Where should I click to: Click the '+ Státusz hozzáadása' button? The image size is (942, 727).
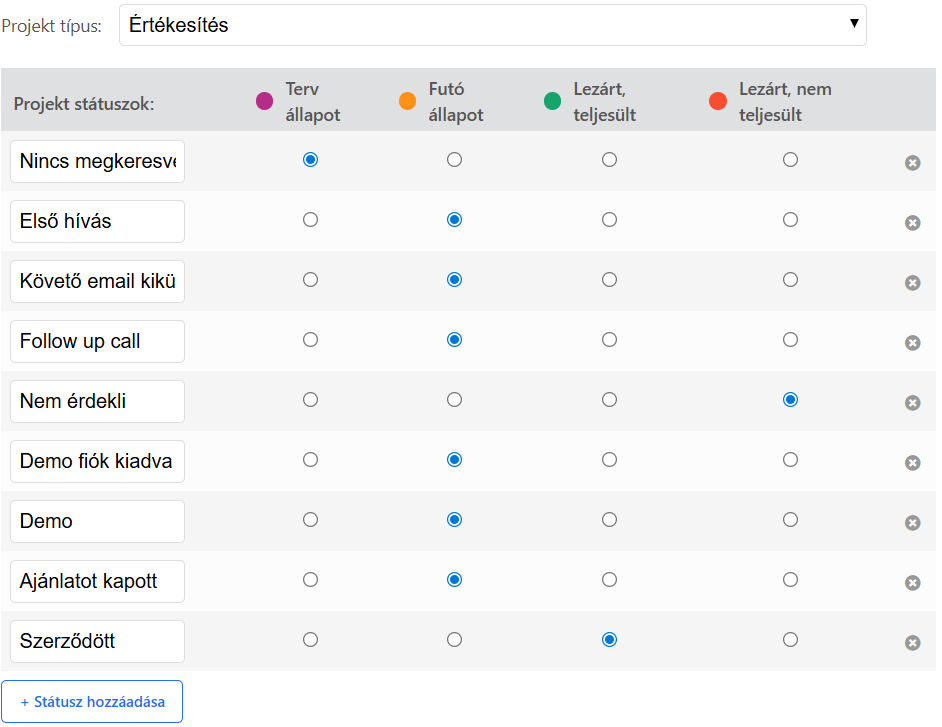92,702
